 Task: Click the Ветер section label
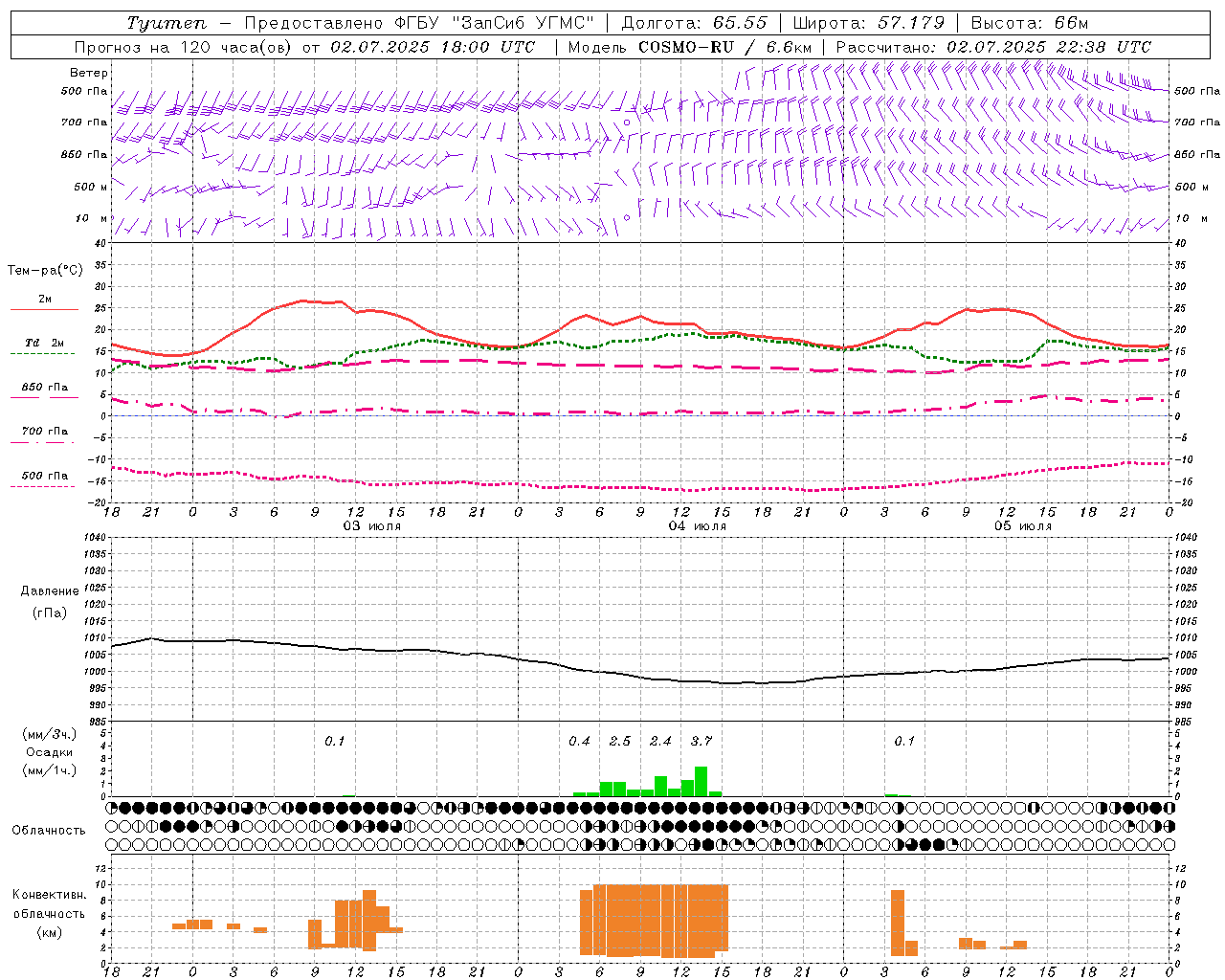(x=89, y=73)
